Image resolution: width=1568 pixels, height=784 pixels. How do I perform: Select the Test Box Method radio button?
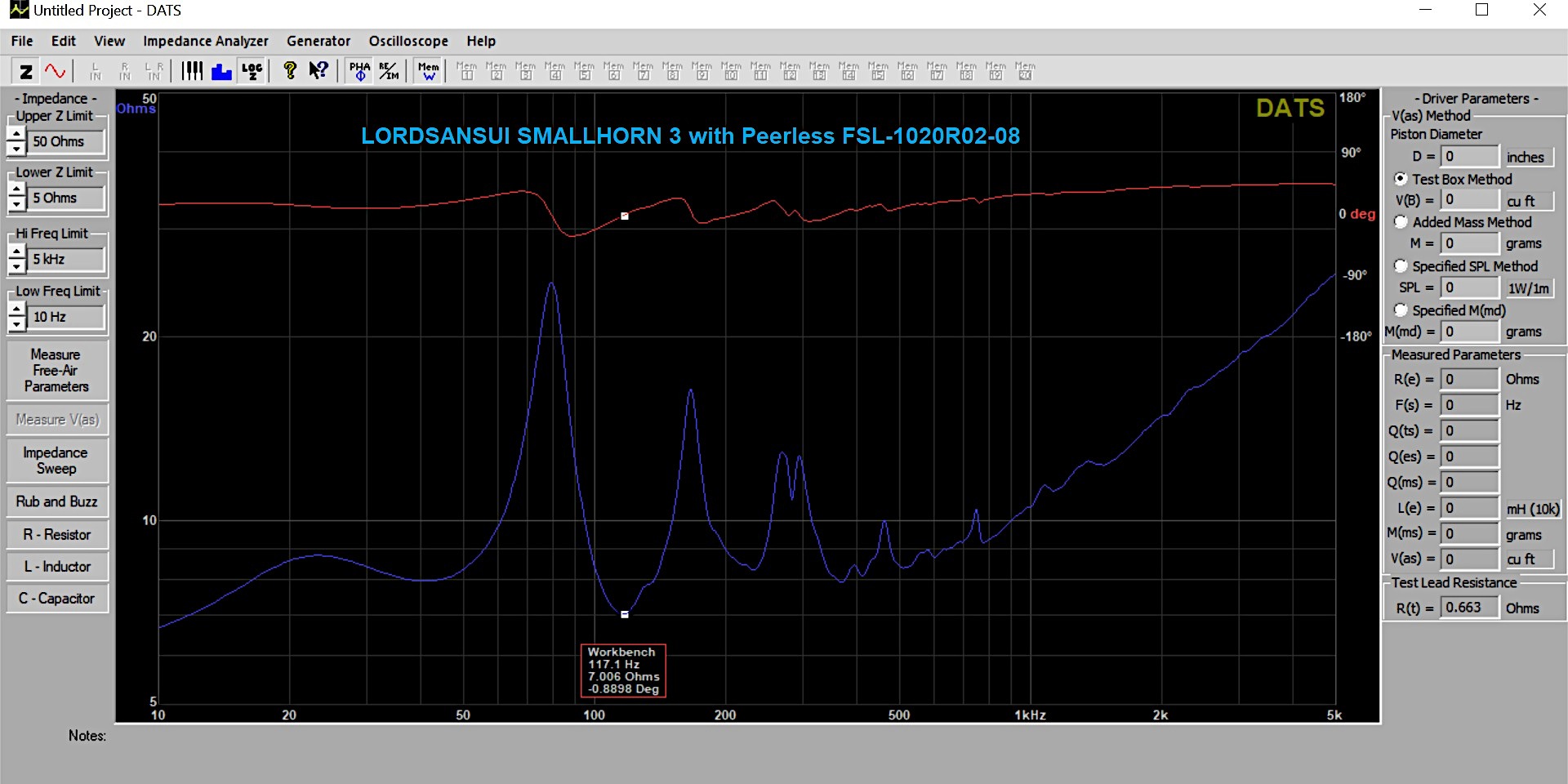(x=1401, y=178)
